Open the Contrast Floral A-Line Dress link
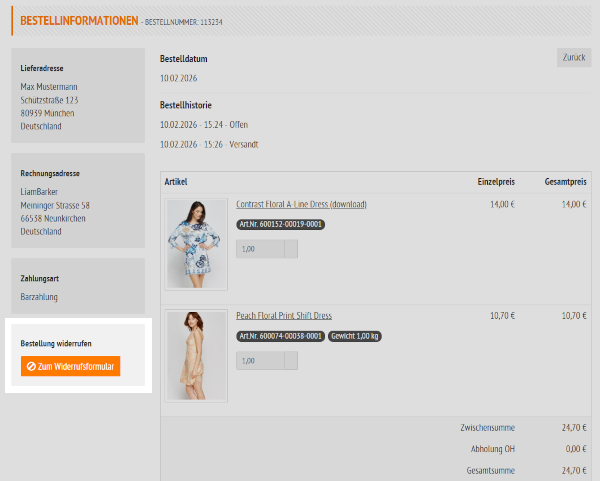This screenshot has height=481, width=600. click(x=301, y=204)
